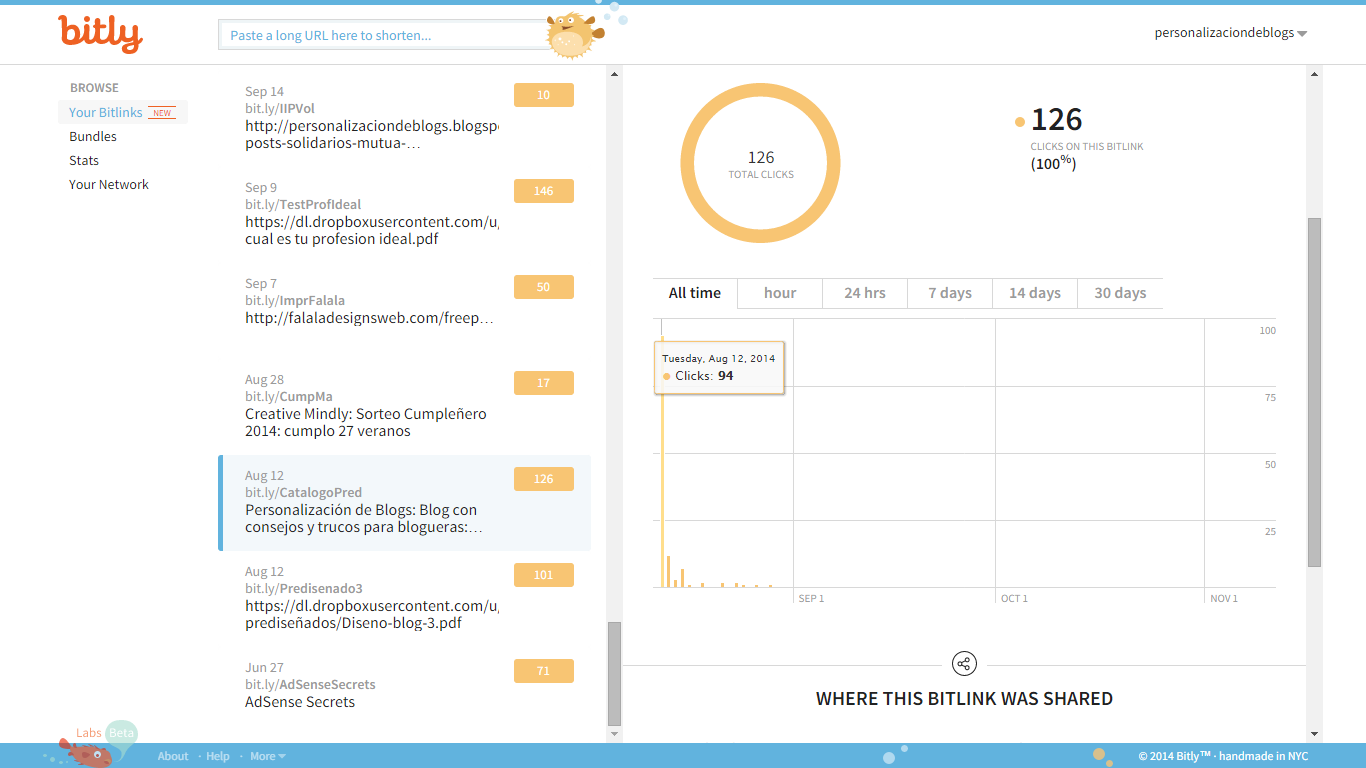This screenshot has height=768, width=1366.
Task: Open the AdSense Secrets title
Action: coord(300,702)
